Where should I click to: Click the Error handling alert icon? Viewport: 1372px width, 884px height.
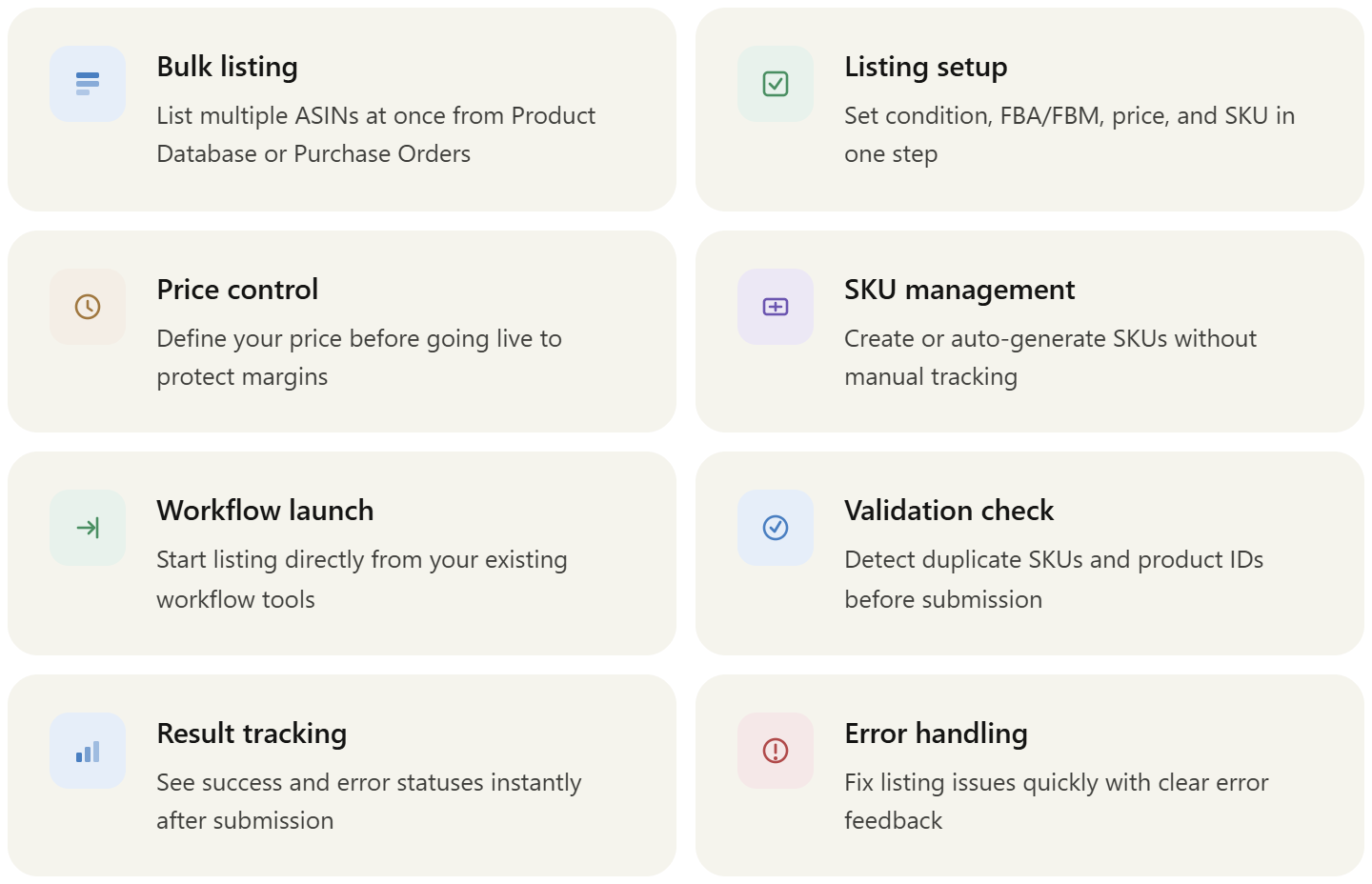[776, 751]
